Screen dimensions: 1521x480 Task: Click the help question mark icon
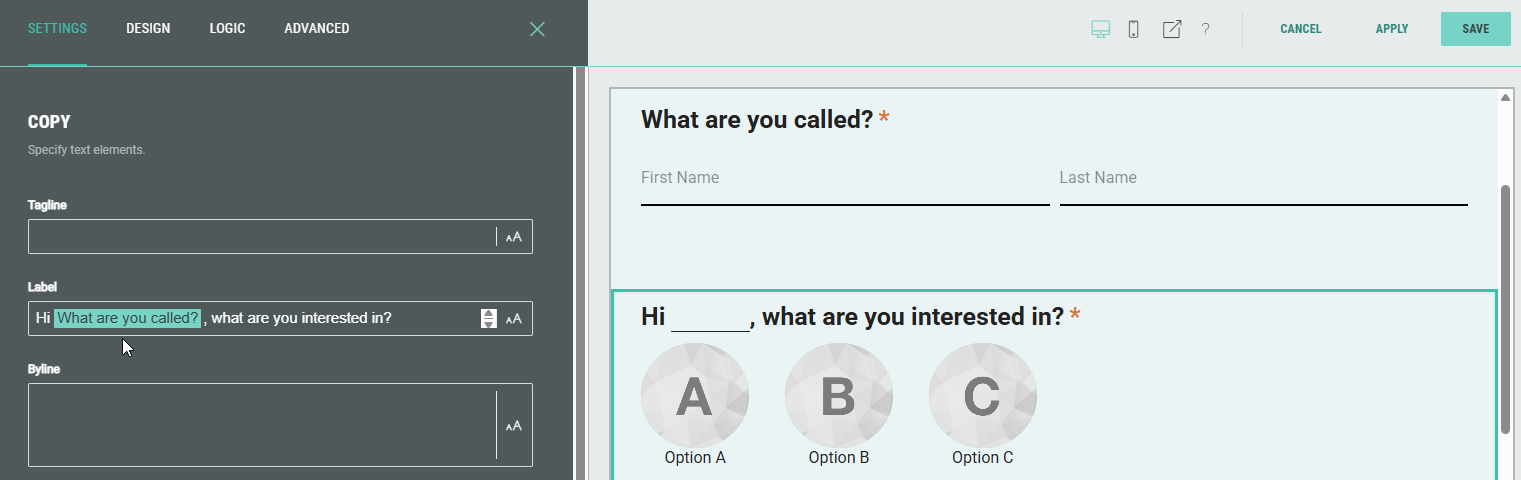pyautogui.click(x=1205, y=29)
